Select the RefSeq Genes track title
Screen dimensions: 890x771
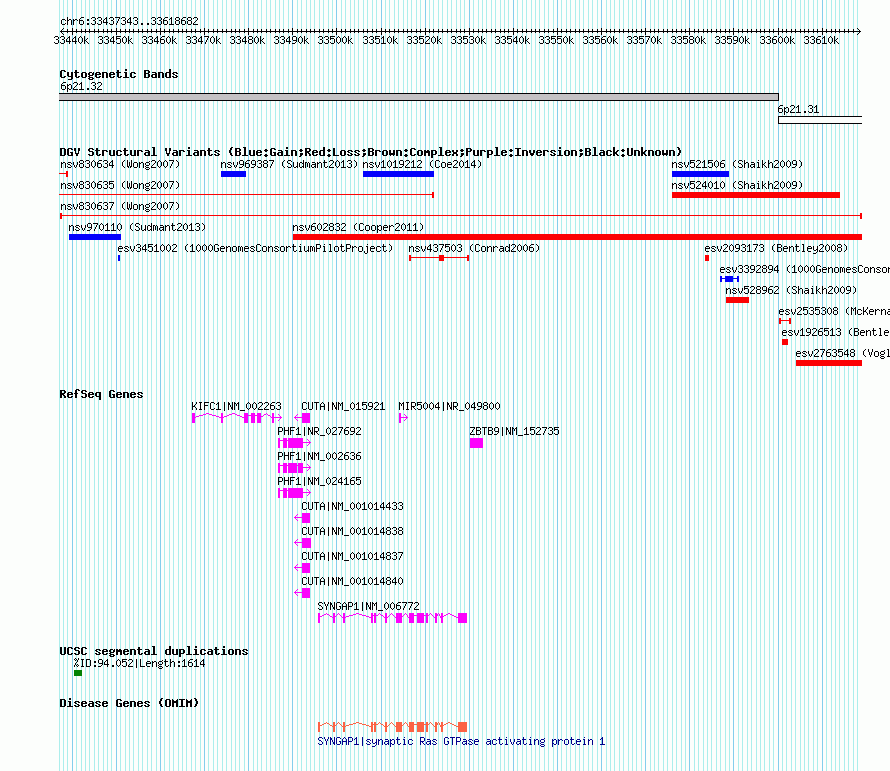[x=101, y=395]
